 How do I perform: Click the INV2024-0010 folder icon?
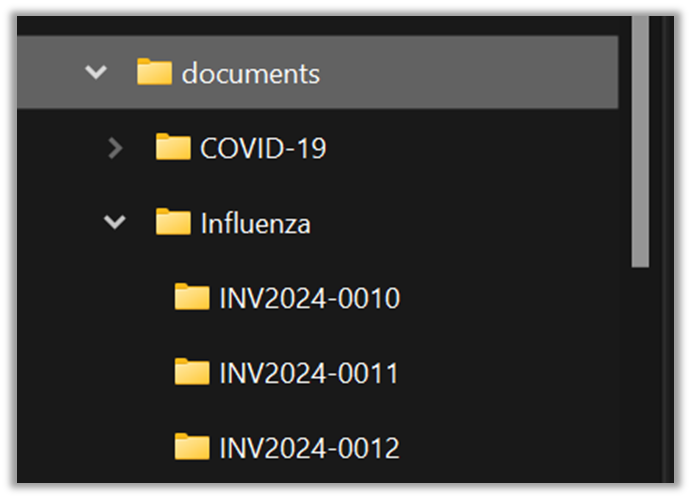(192, 298)
